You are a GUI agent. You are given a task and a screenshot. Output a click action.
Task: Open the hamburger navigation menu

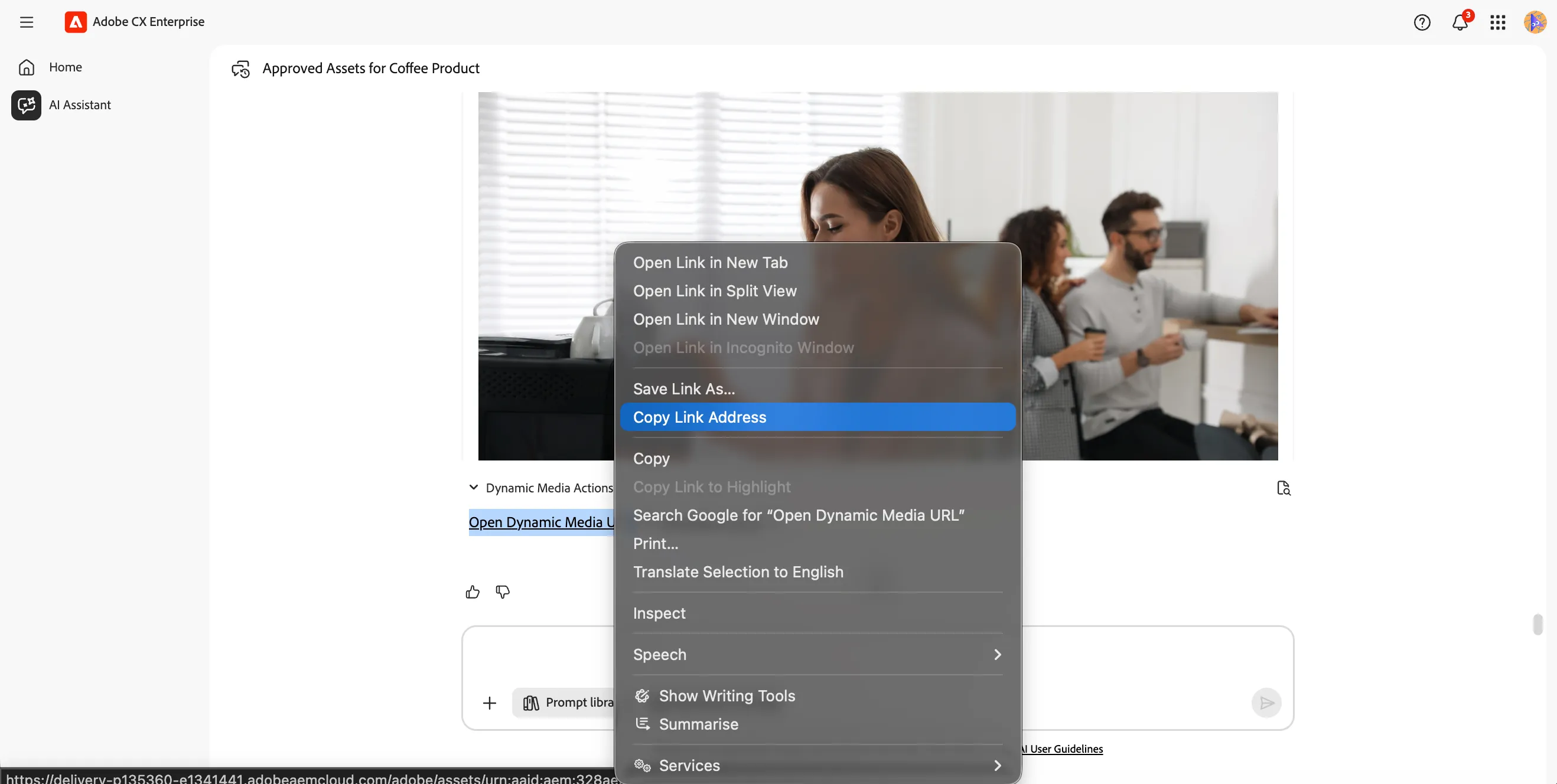(27, 22)
